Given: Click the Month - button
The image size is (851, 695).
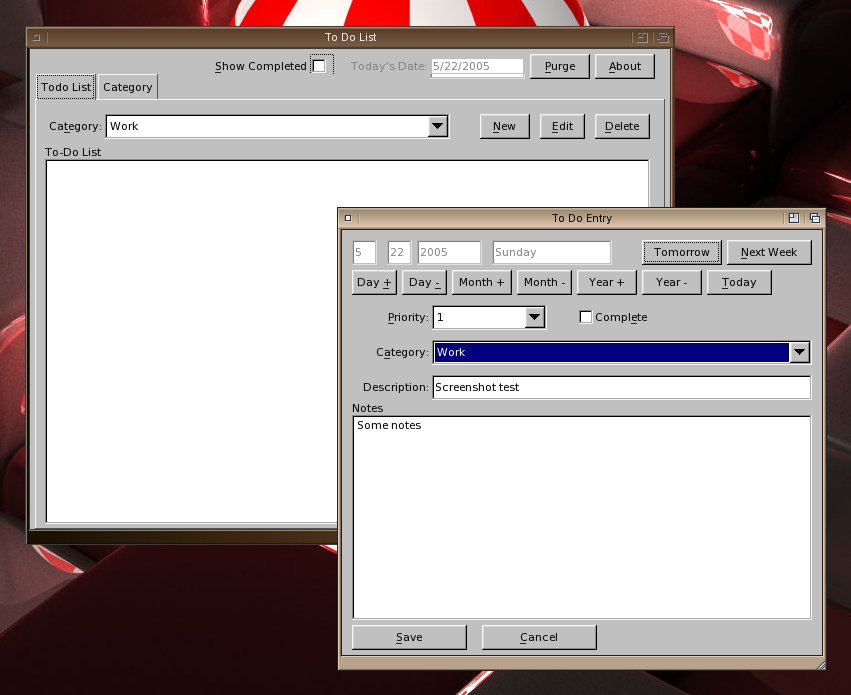Looking at the screenshot, I should 544,282.
